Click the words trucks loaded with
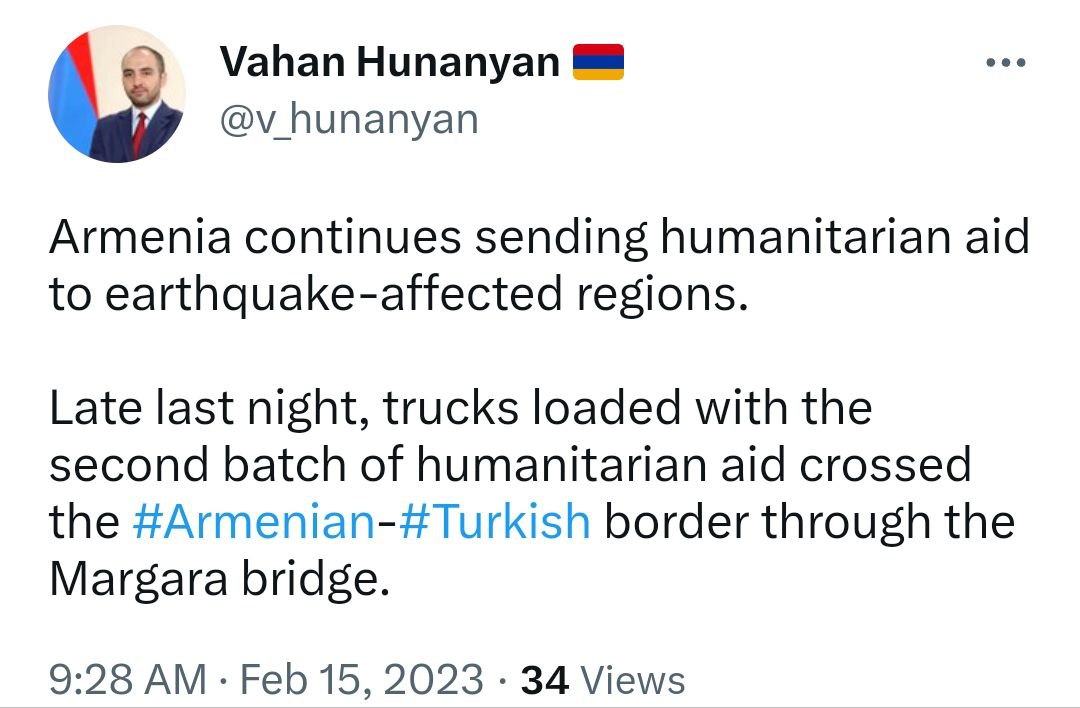 point(585,407)
